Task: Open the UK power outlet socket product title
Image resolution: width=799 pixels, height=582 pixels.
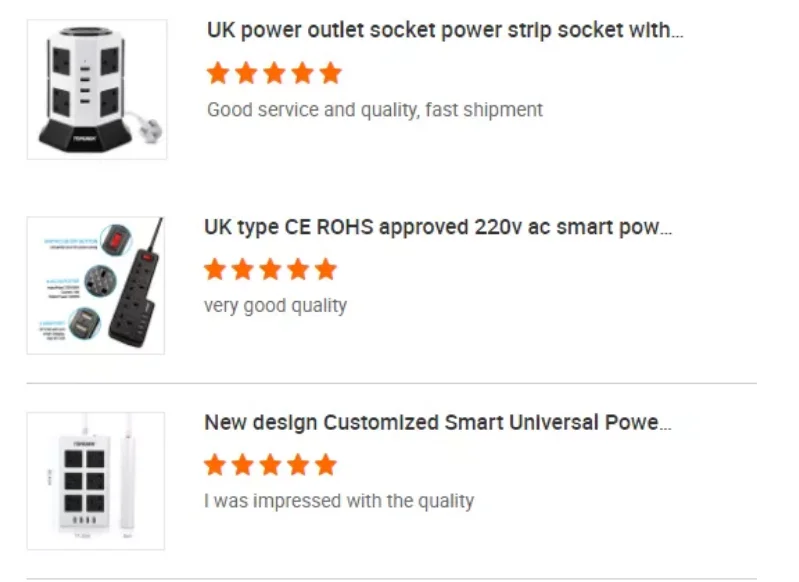Action: coord(445,30)
